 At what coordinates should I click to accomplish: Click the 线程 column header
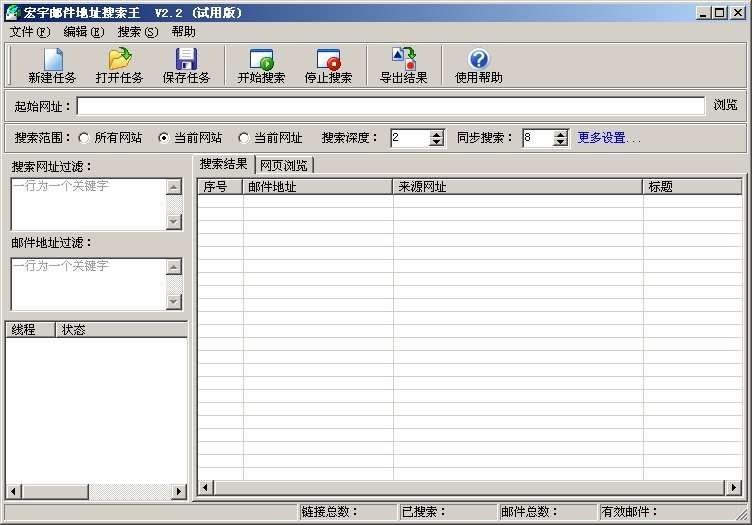[31, 330]
